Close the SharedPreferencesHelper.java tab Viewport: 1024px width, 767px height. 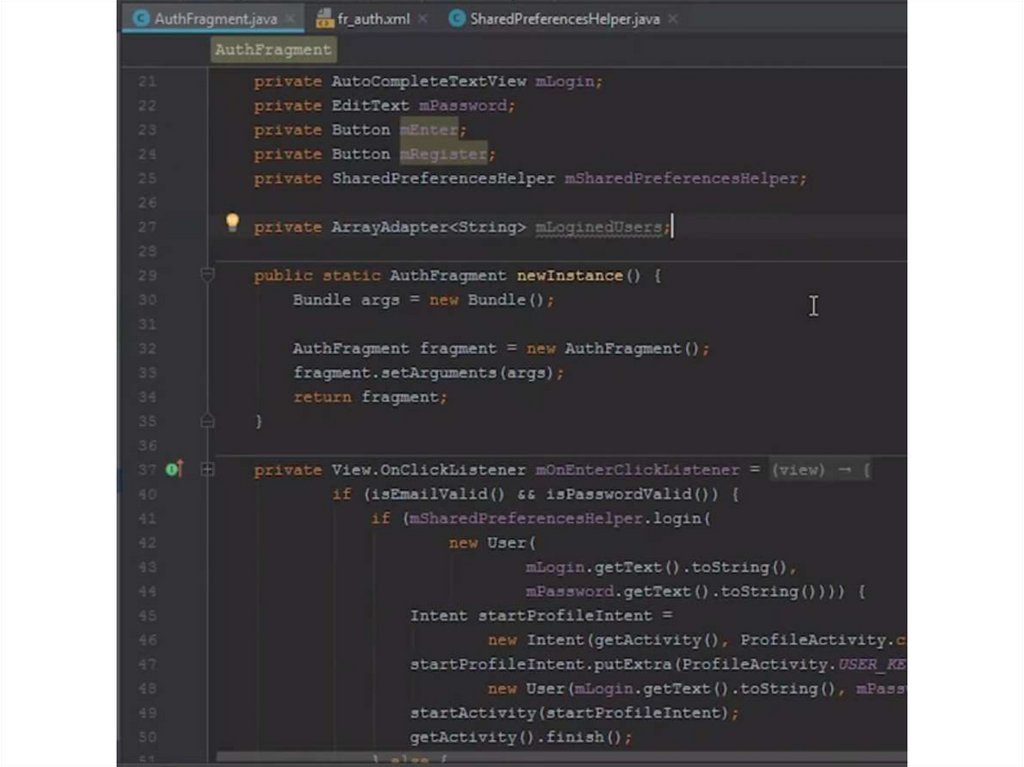(x=672, y=19)
